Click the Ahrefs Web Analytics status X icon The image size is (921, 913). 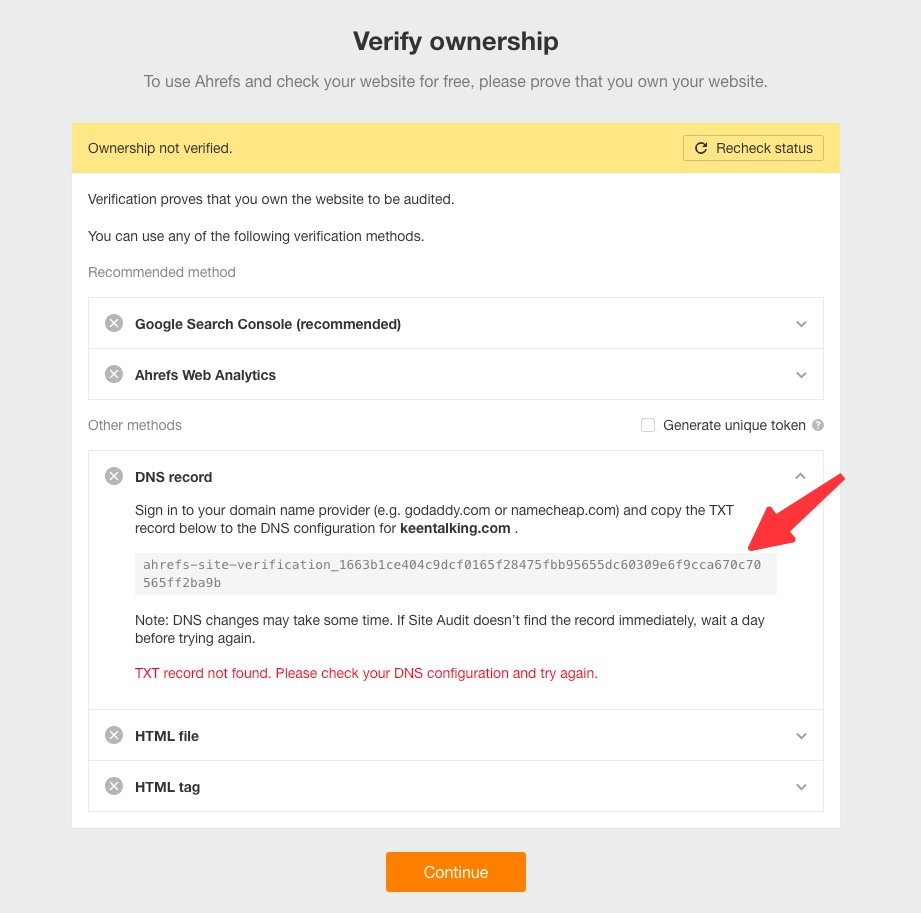pyautogui.click(x=114, y=374)
